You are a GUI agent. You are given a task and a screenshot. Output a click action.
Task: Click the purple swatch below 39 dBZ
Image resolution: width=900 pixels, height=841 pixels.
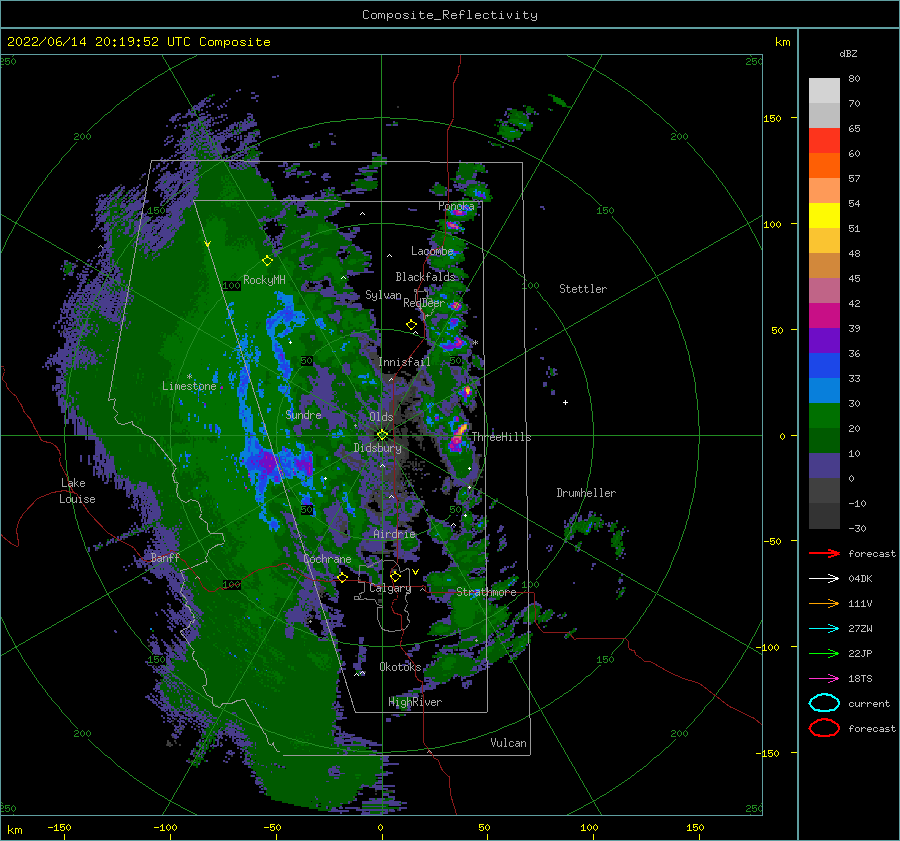(824, 341)
